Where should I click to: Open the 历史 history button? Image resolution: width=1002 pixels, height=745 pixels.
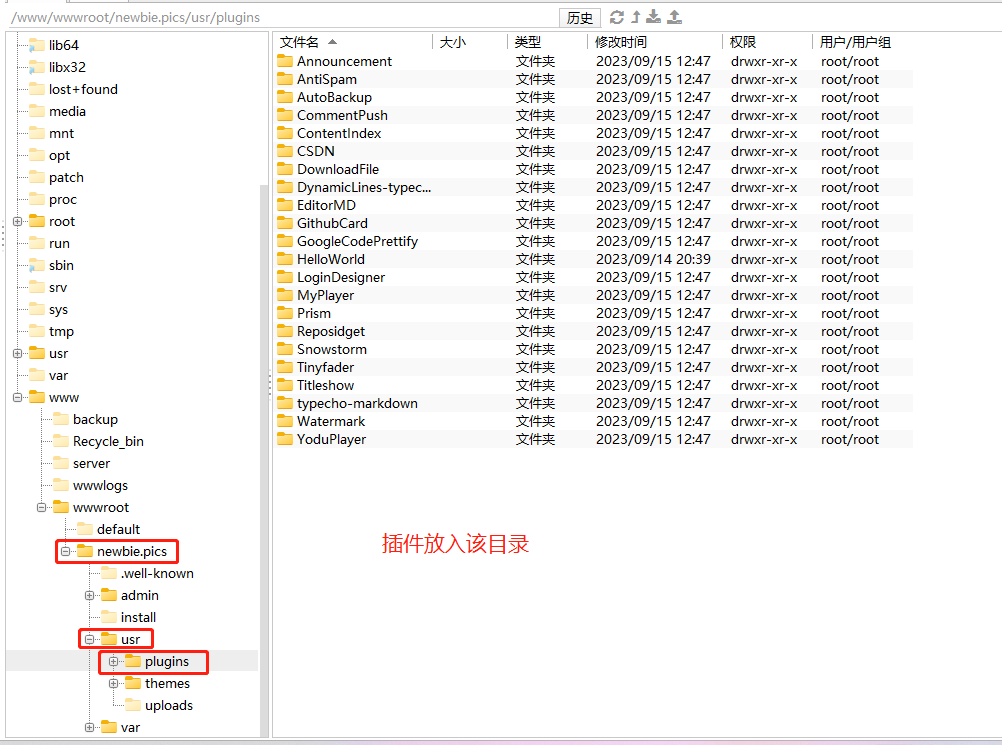point(580,18)
